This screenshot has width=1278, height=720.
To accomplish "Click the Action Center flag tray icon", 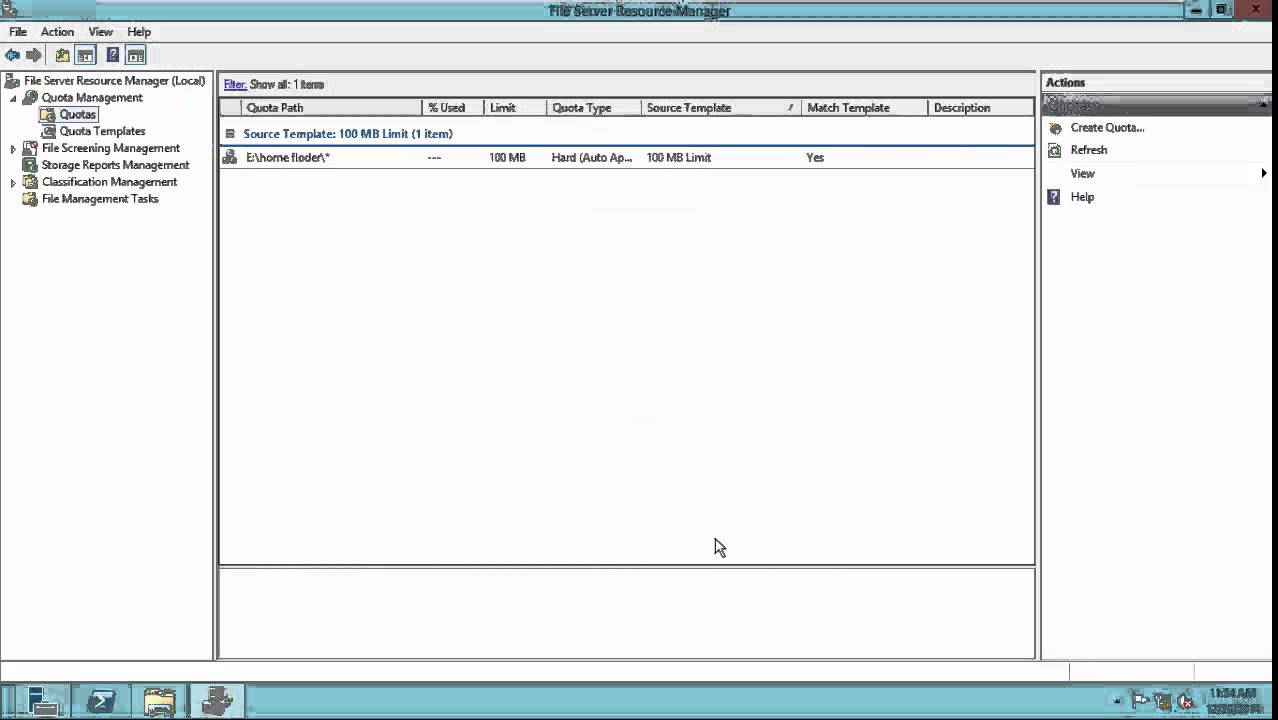I will (x=1140, y=701).
